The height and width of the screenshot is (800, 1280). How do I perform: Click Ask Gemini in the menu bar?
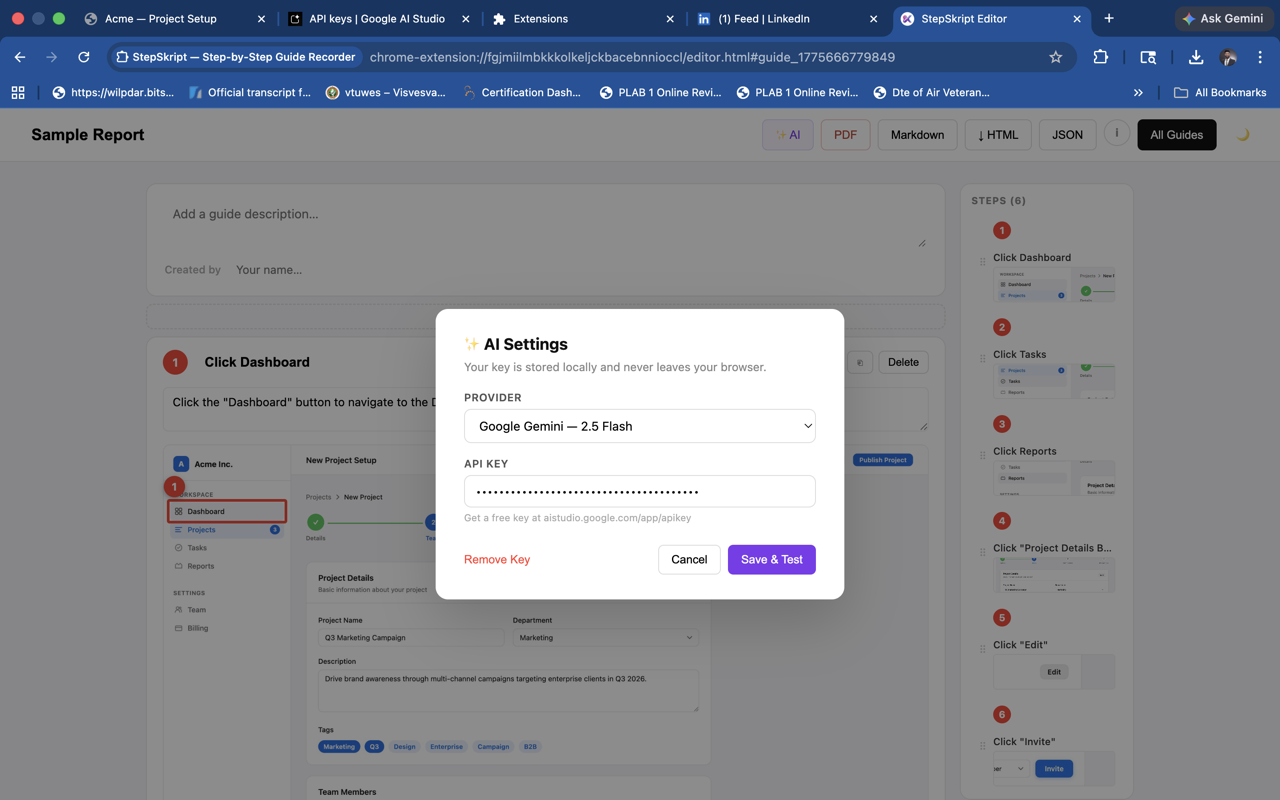(1224, 18)
